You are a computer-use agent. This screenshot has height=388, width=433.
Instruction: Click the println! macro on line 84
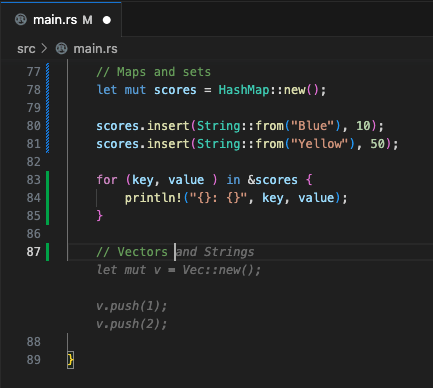[x=153, y=198]
